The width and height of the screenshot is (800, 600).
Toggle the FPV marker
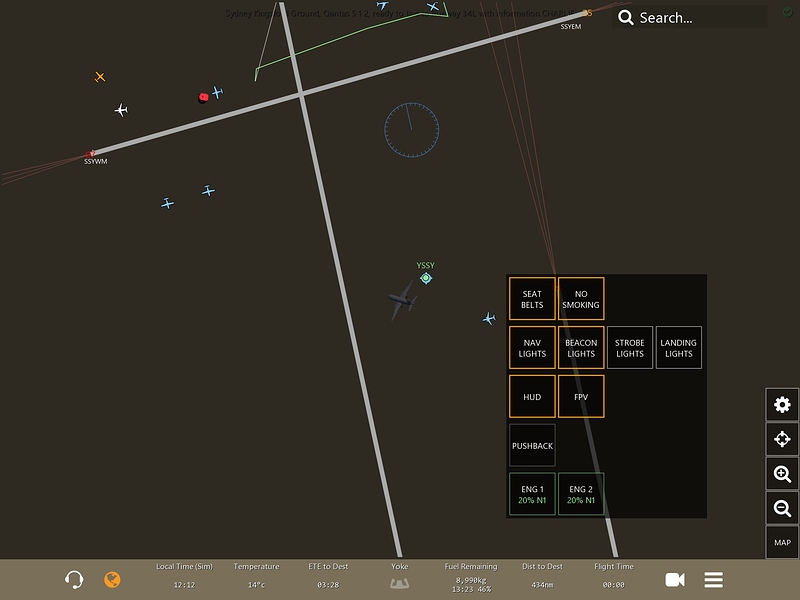581,397
